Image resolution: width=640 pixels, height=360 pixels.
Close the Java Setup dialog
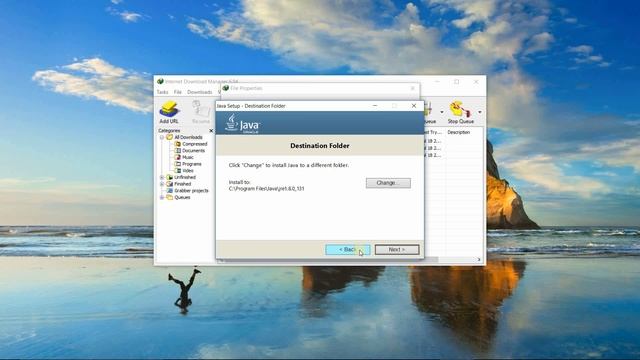point(414,106)
